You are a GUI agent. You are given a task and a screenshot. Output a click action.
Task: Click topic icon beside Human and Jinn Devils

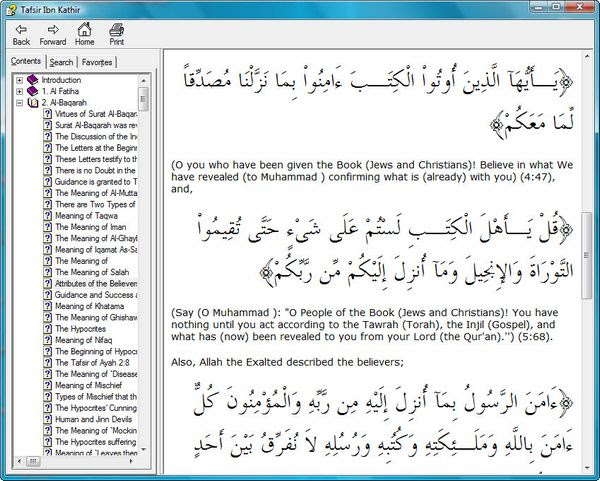click(x=47, y=419)
